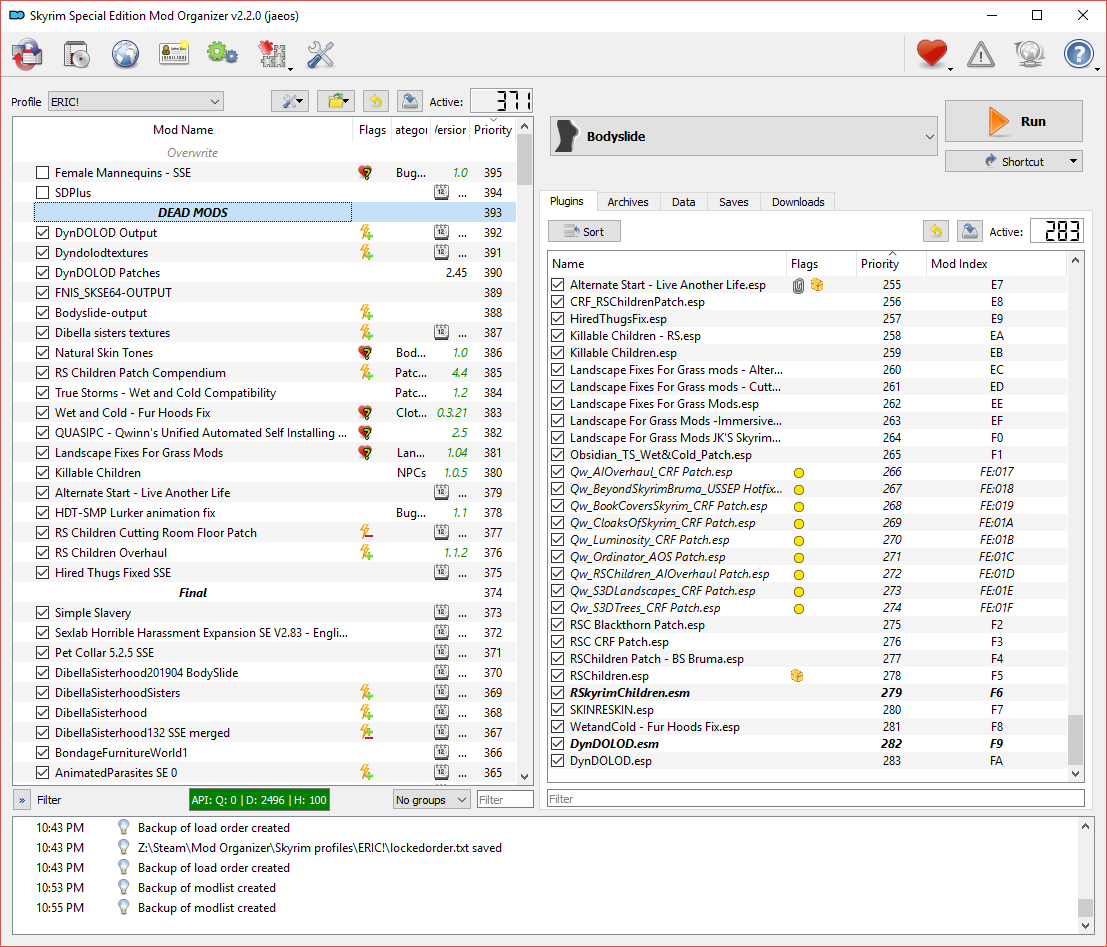The width and height of the screenshot is (1107, 947).
Task: Disable SKINRESKIN.esp plugin
Action: point(558,710)
